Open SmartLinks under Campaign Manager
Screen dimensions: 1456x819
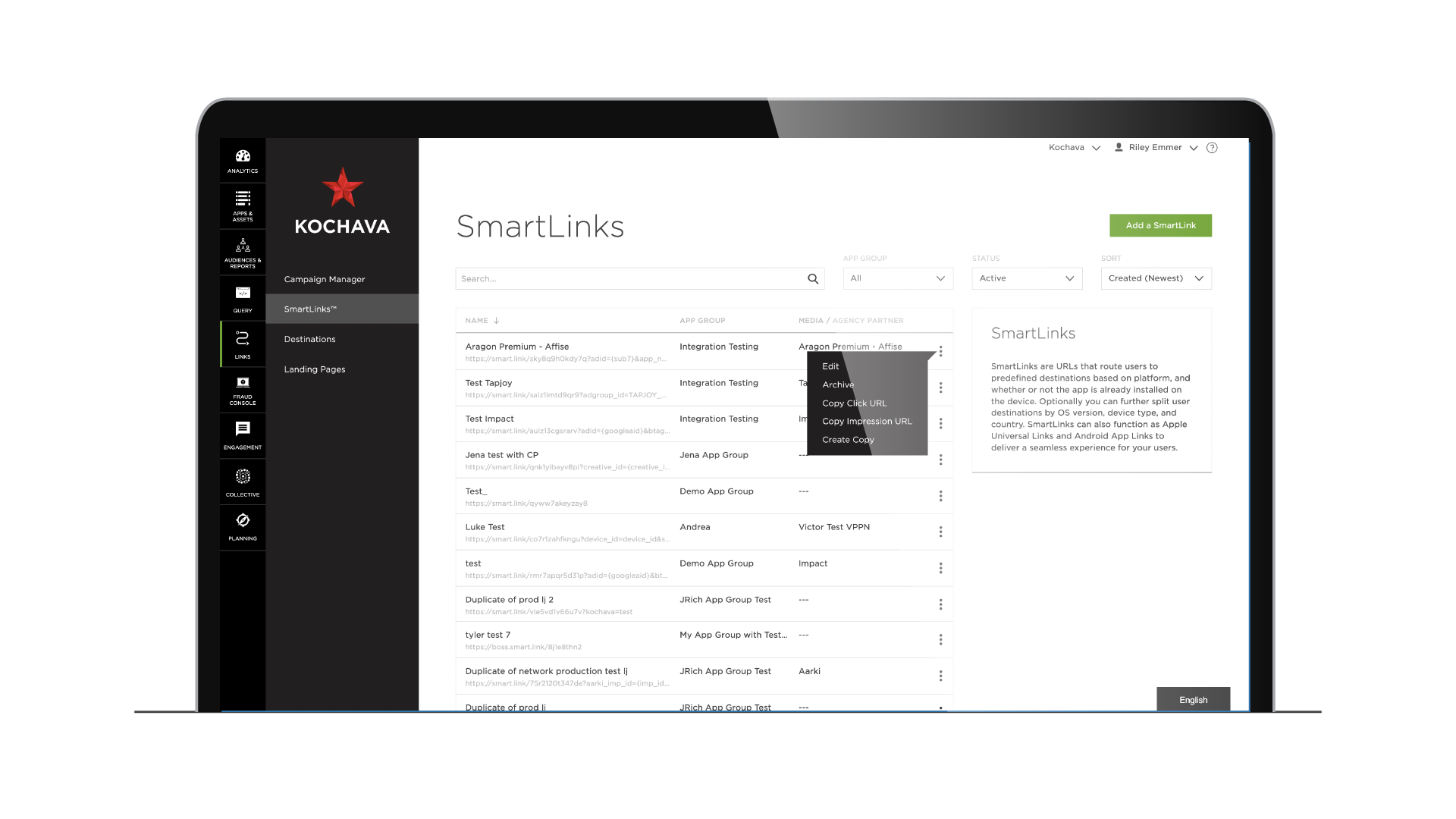point(310,309)
